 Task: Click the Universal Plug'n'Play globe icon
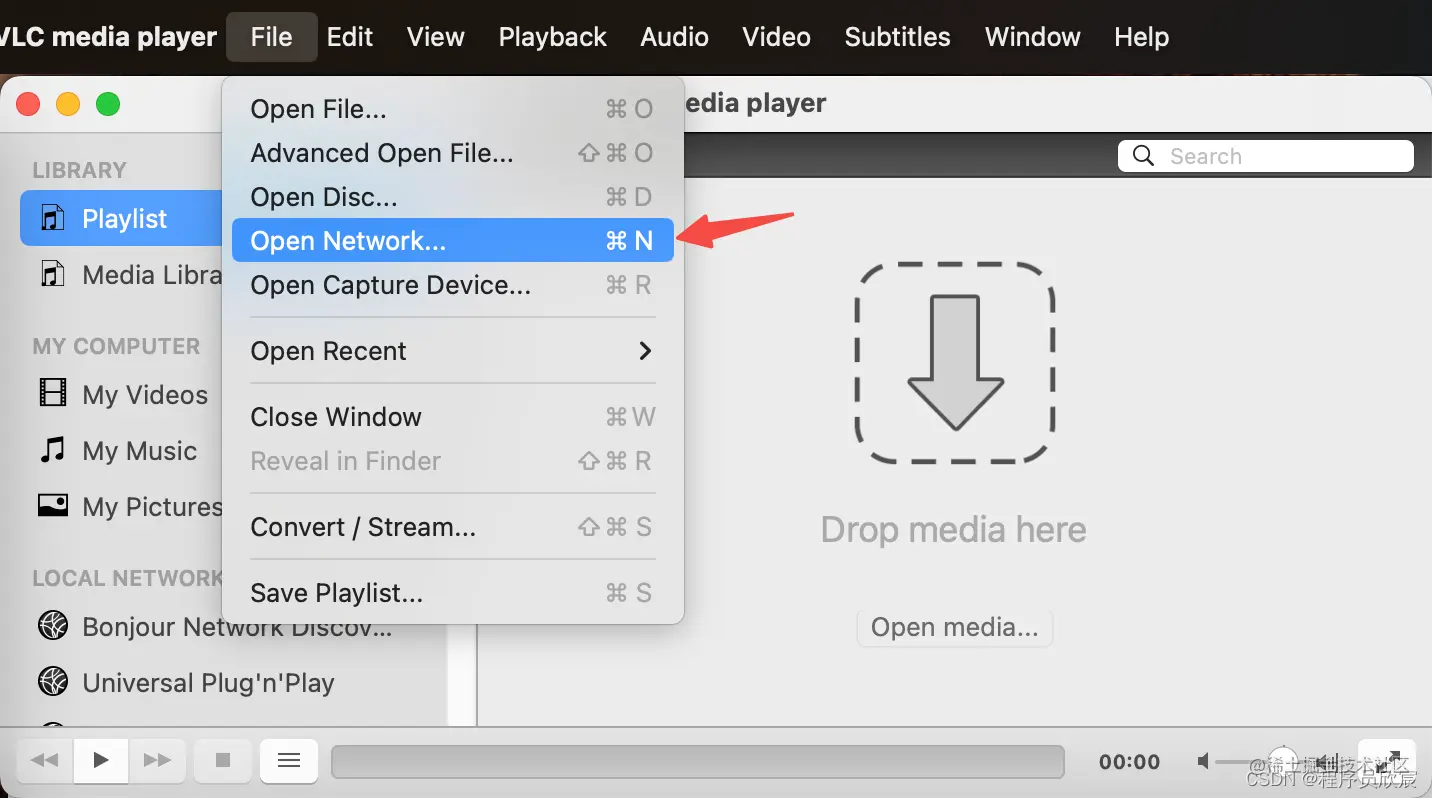(52, 682)
